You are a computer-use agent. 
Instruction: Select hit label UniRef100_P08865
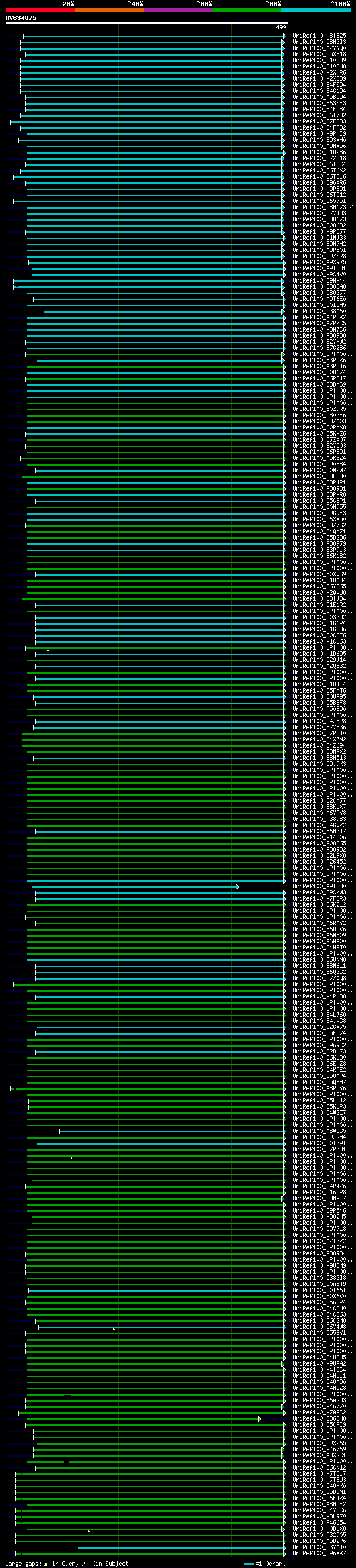[x=319, y=844]
